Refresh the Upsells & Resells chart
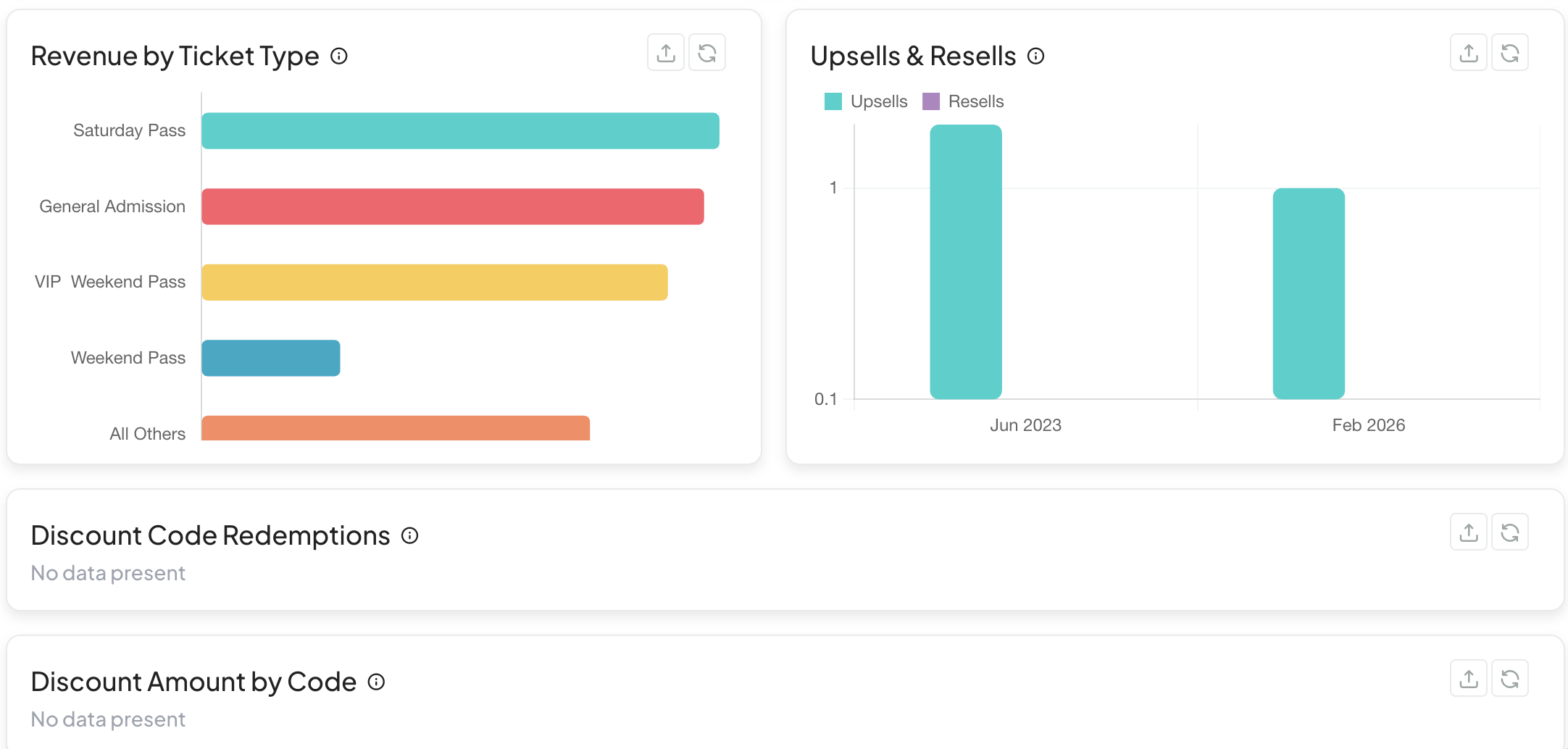The height and width of the screenshot is (749, 1568). (1510, 53)
